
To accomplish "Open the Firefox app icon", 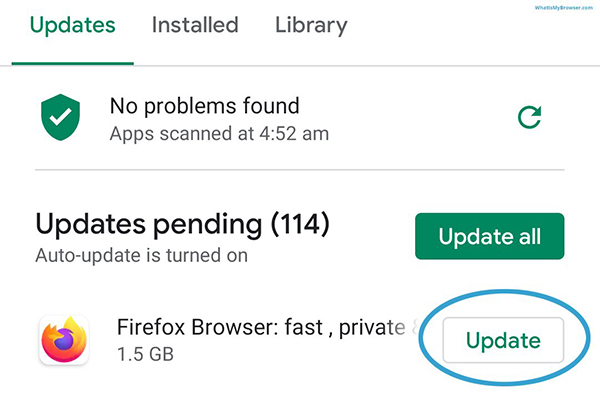I will point(64,340).
